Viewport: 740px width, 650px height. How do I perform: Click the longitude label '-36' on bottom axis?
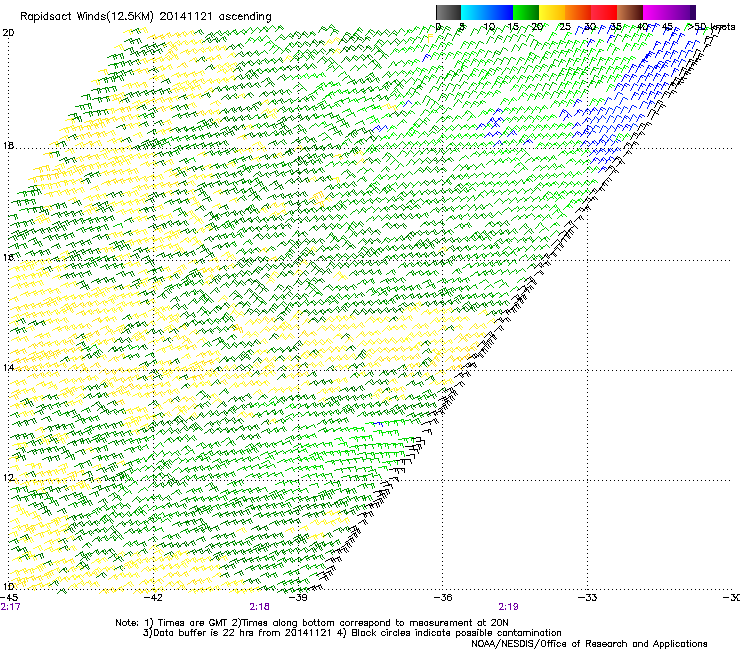point(443,598)
